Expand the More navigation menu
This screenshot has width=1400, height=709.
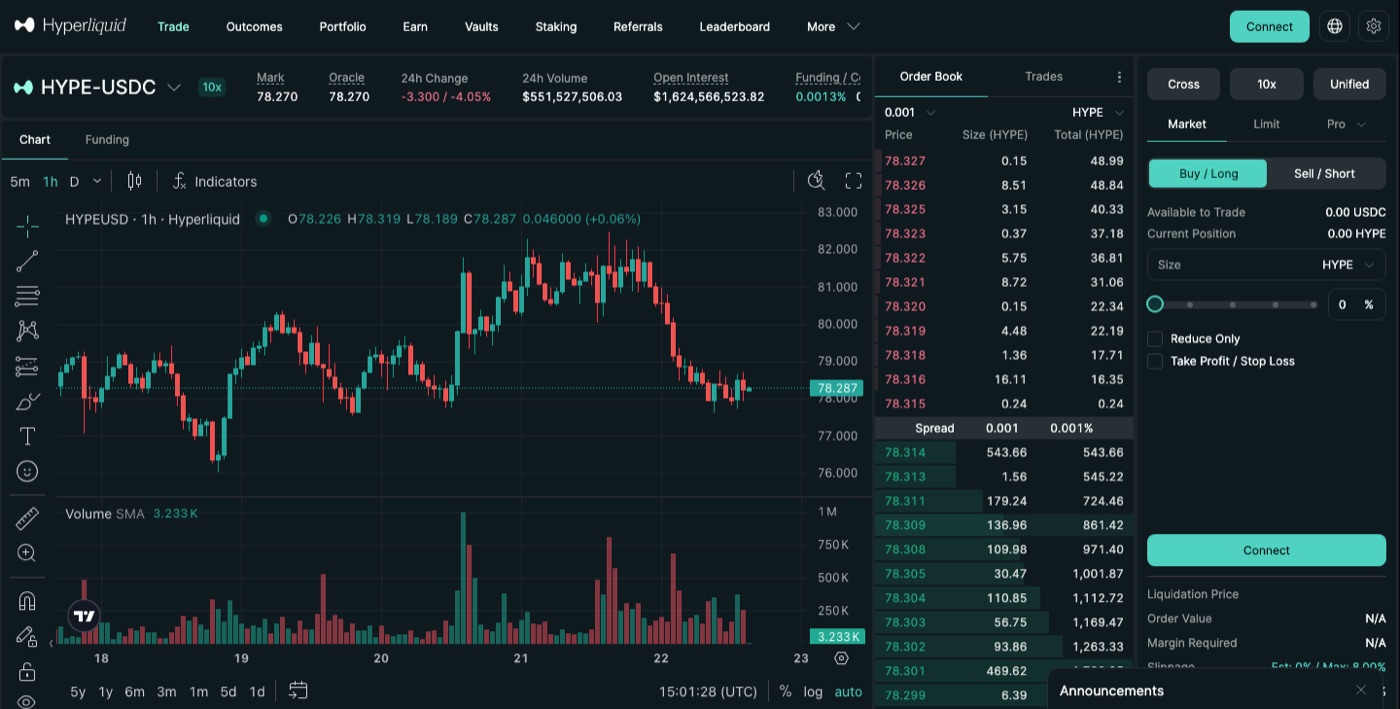[833, 27]
